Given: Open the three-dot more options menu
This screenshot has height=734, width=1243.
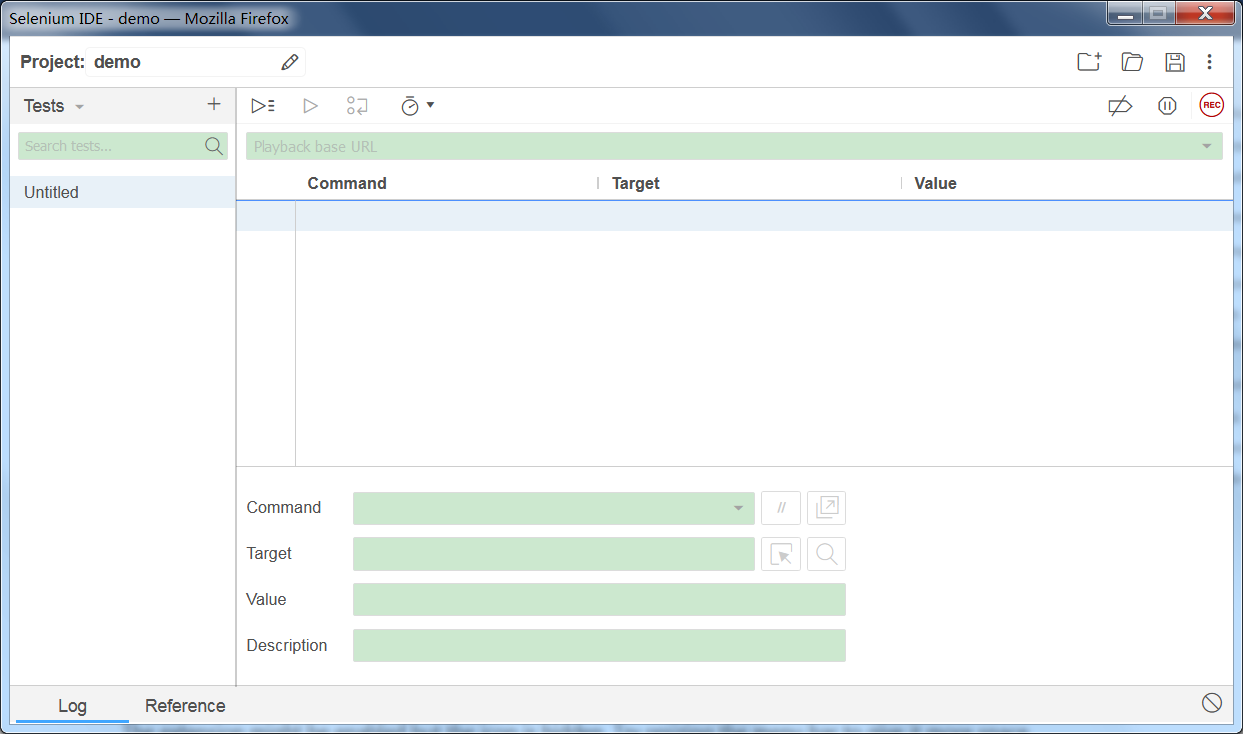Looking at the screenshot, I should (x=1209, y=62).
